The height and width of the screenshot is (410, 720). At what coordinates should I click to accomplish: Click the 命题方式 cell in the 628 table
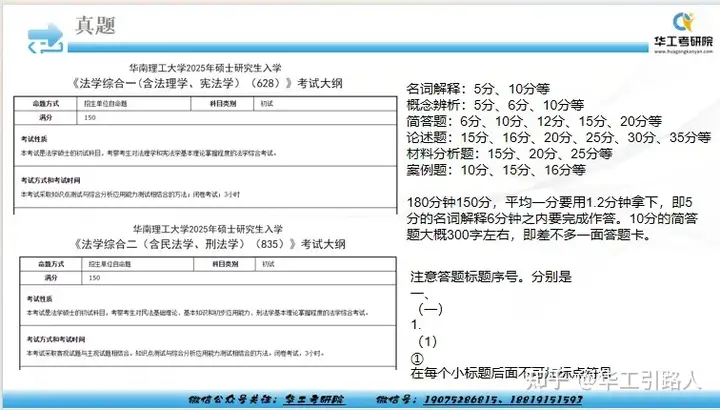click(45, 104)
